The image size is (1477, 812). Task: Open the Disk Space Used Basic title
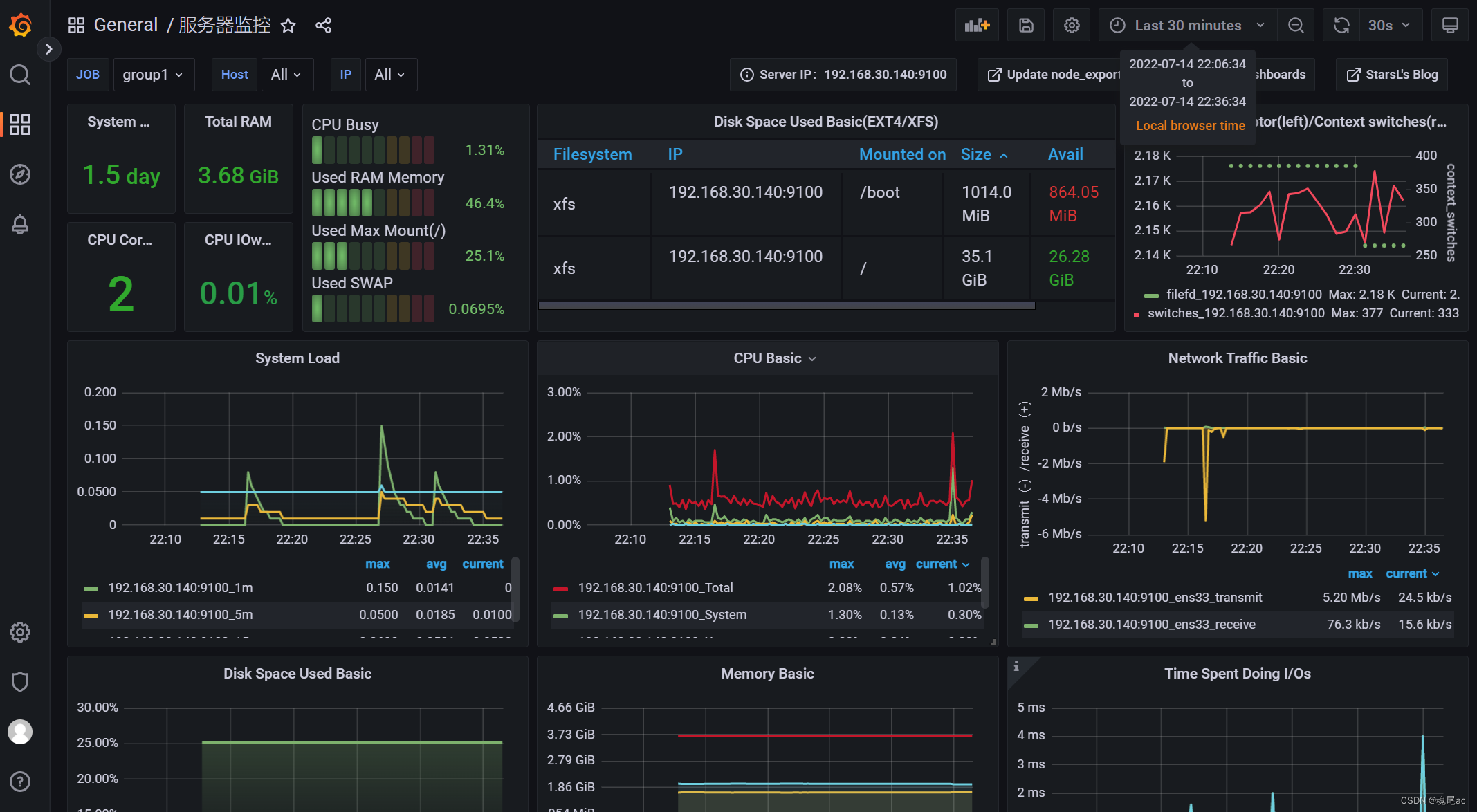[297, 674]
